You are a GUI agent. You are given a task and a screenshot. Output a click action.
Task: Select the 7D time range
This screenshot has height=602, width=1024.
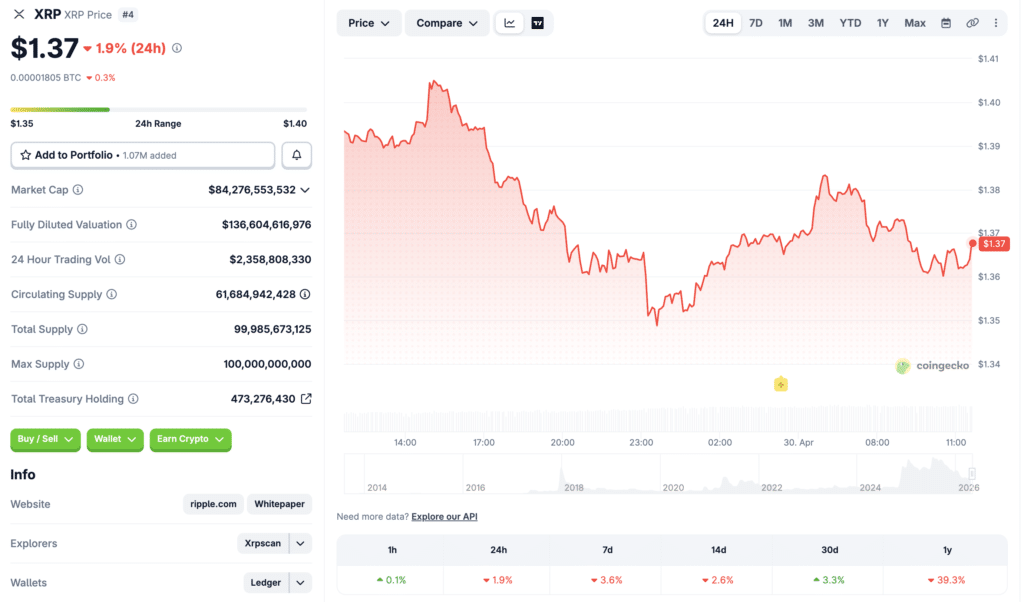(x=756, y=23)
